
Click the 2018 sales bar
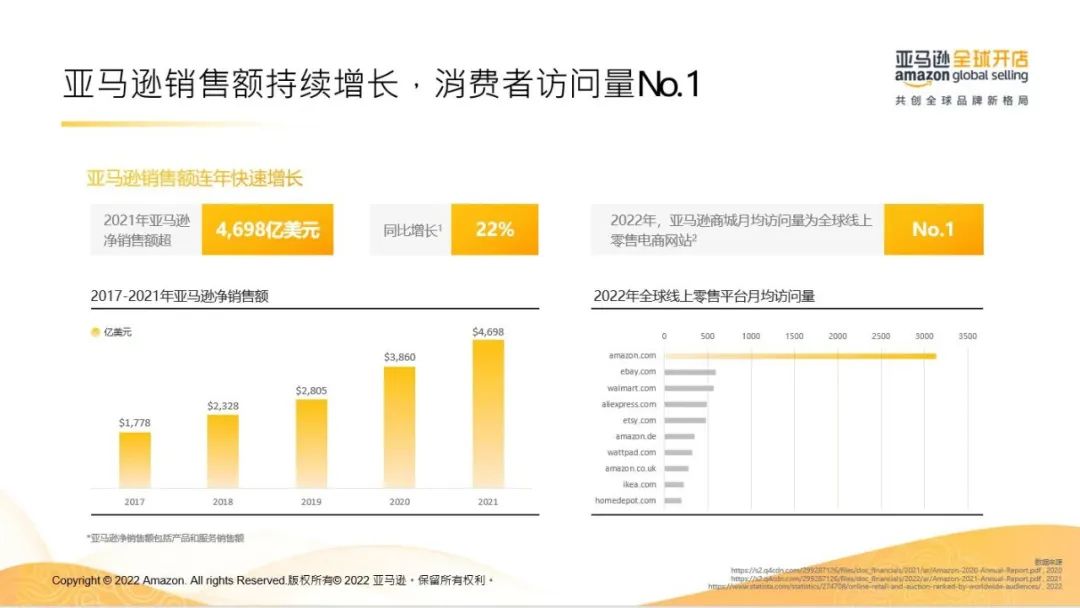(x=223, y=452)
